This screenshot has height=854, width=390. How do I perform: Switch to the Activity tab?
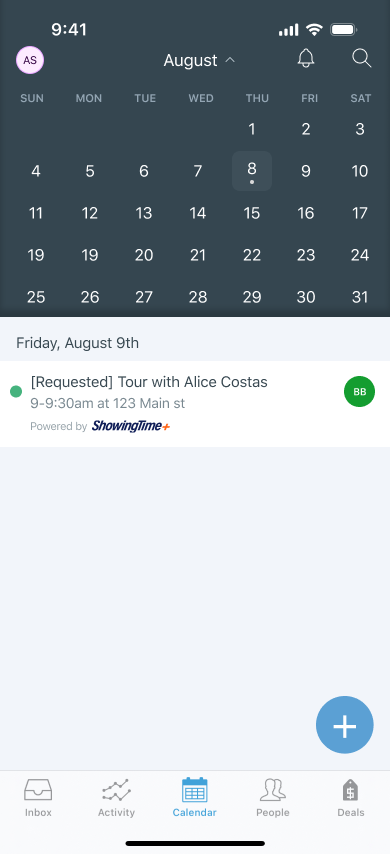click(x=116, y=797)
